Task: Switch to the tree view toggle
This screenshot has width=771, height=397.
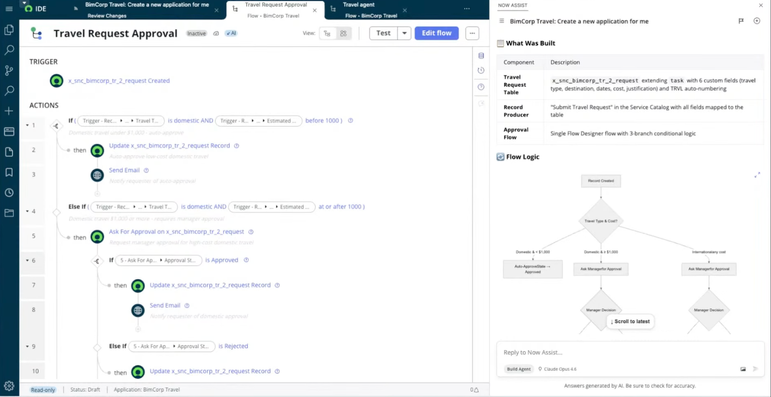Action: (327, 33)
